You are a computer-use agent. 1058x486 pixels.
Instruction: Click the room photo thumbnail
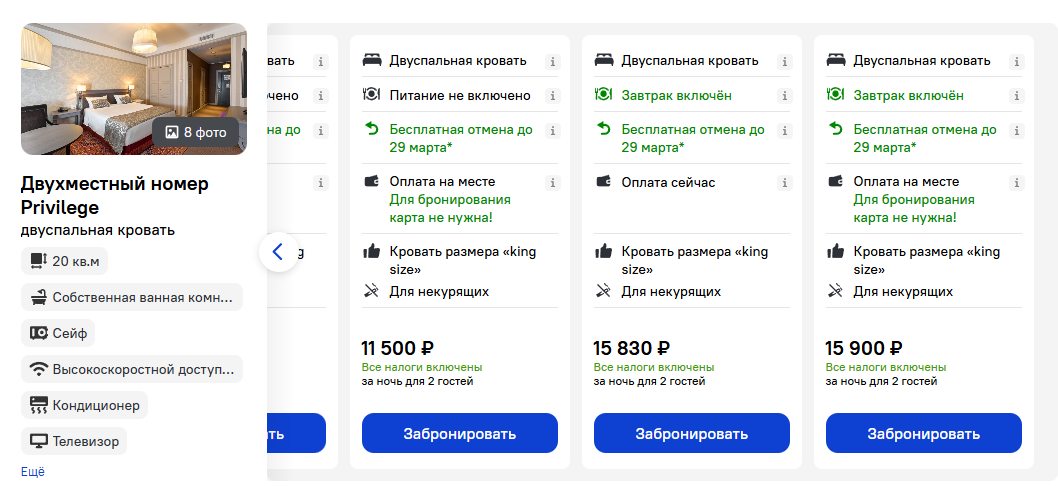tap(134, 89)
